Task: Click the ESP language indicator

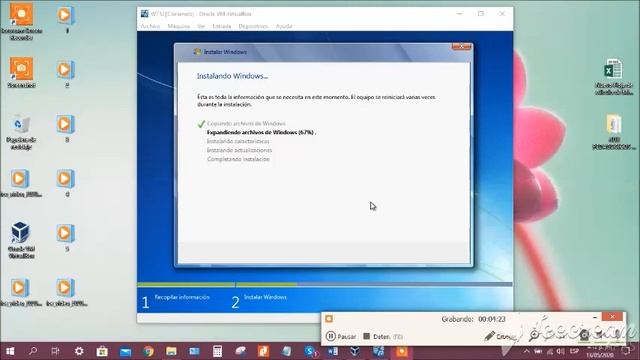Action: [x=574, y=351]
